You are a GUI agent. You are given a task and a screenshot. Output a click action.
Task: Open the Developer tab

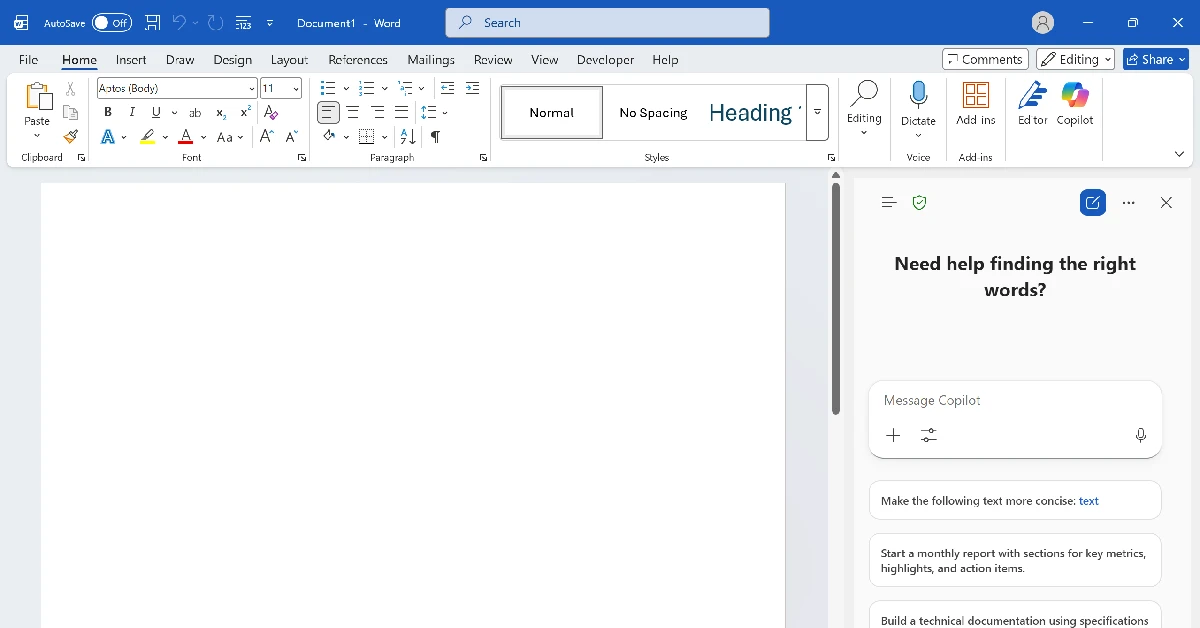[605, 59]
